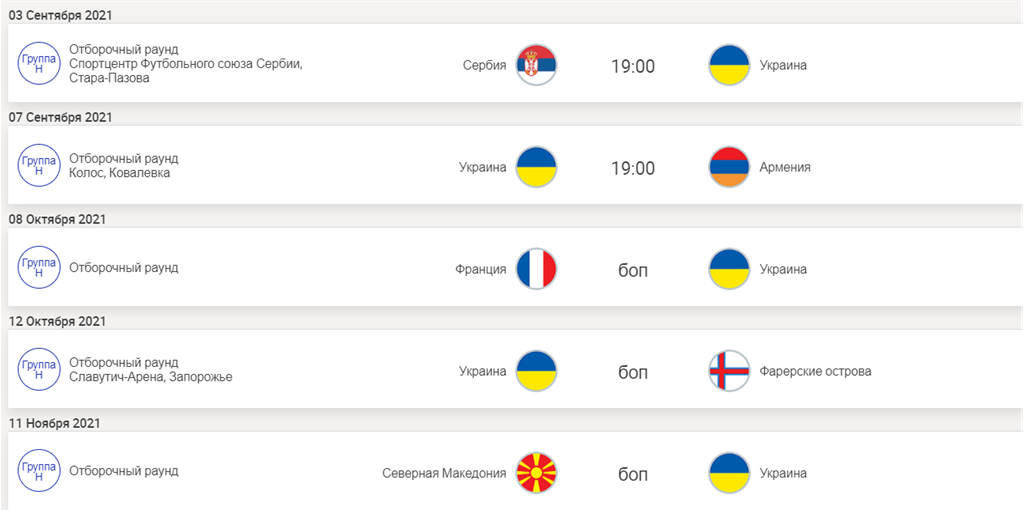Click the Faroe Islands flag icon
1024x510 pixels.
tap(729, 372)
